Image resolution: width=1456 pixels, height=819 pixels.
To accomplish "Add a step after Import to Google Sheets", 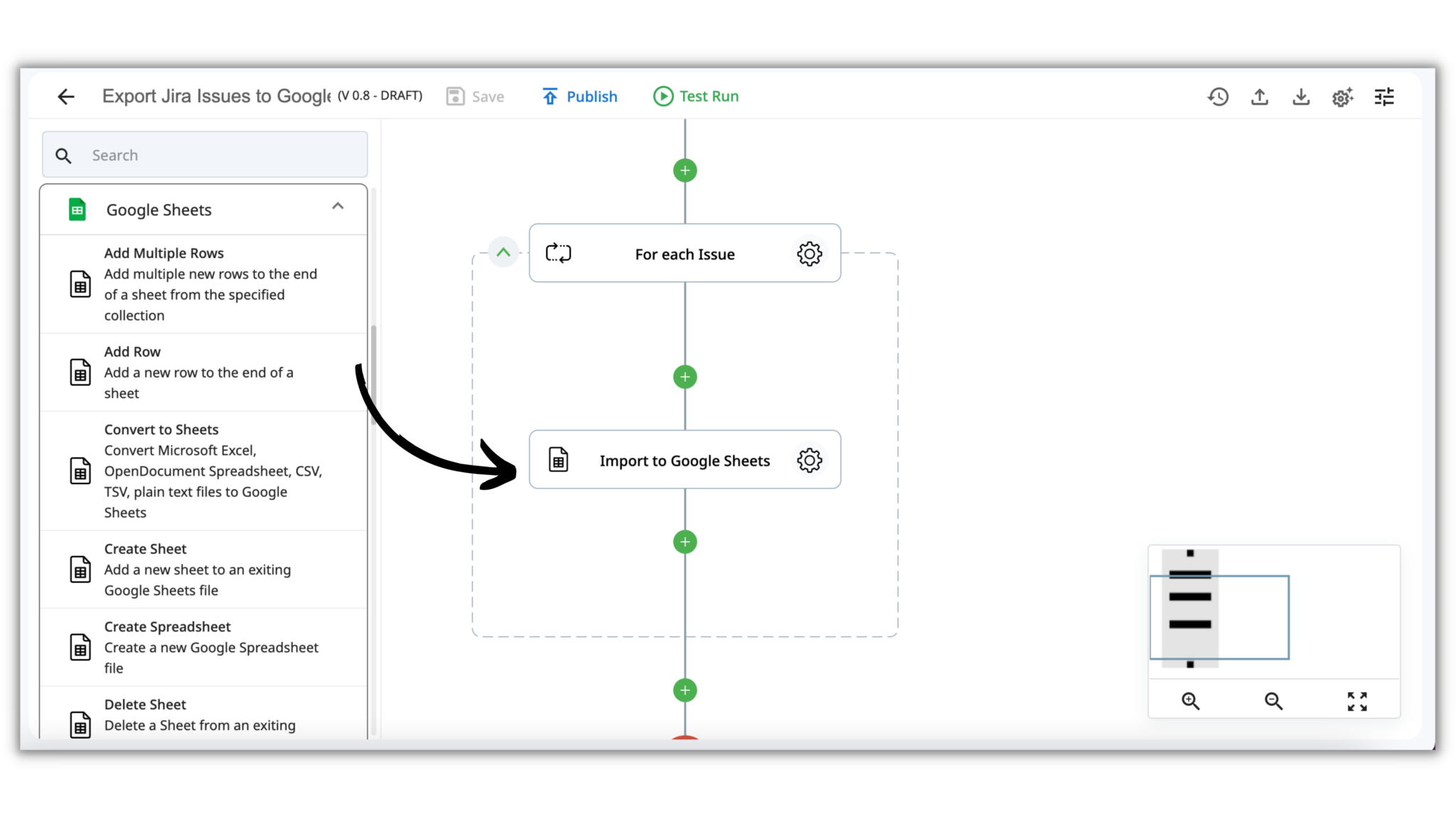I will click(684, 542).
